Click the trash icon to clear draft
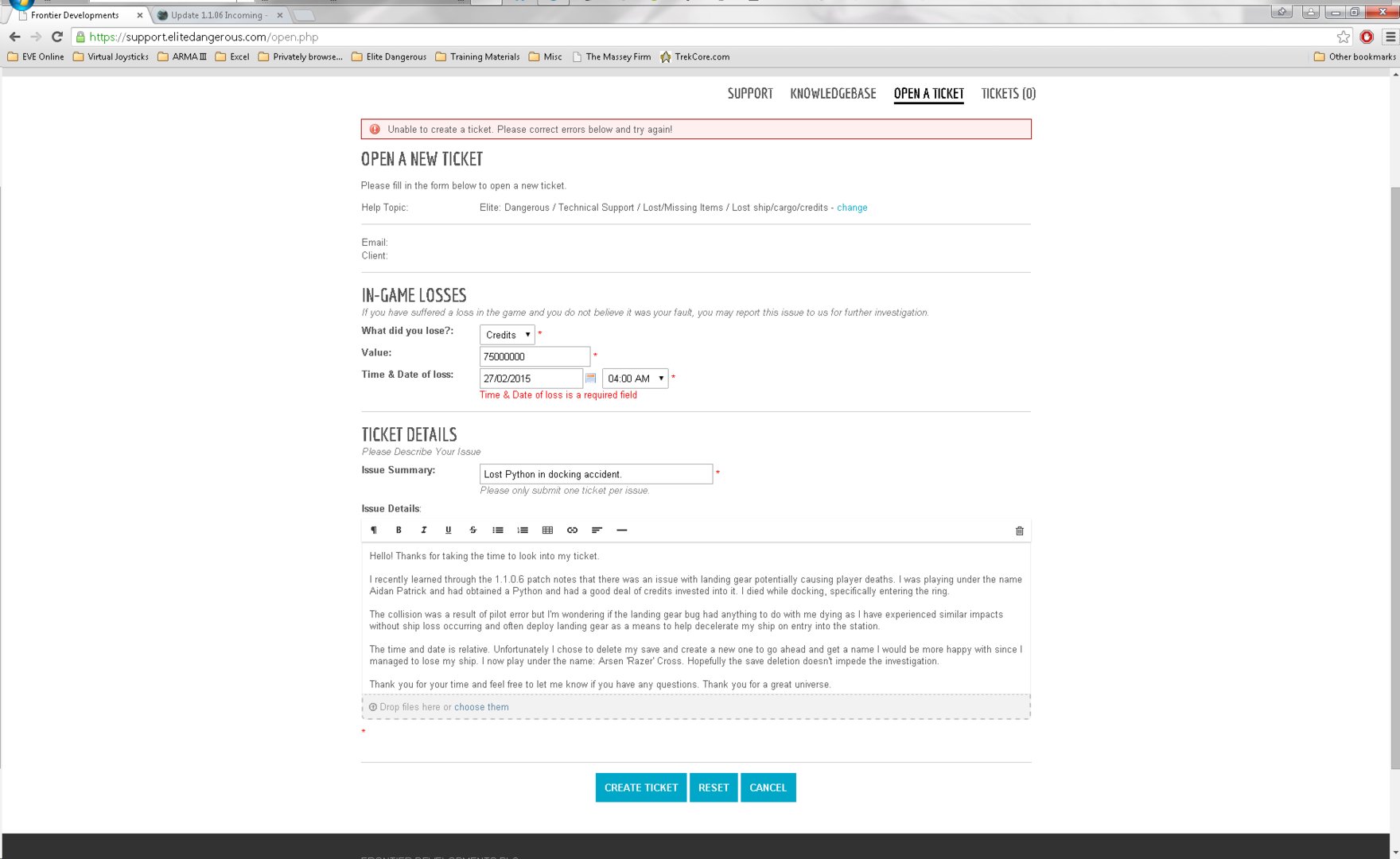This screenshot has width=1400, height=859. 1019,531
